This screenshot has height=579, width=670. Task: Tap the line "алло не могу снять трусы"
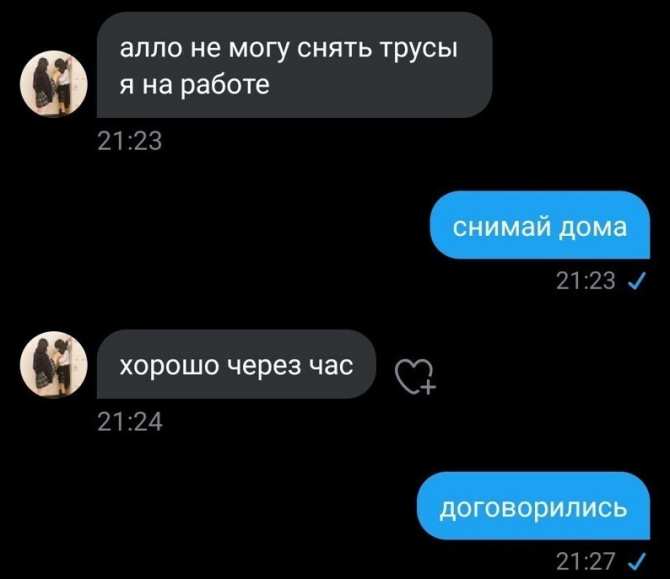pyautogui.click(x=288, y=49)
